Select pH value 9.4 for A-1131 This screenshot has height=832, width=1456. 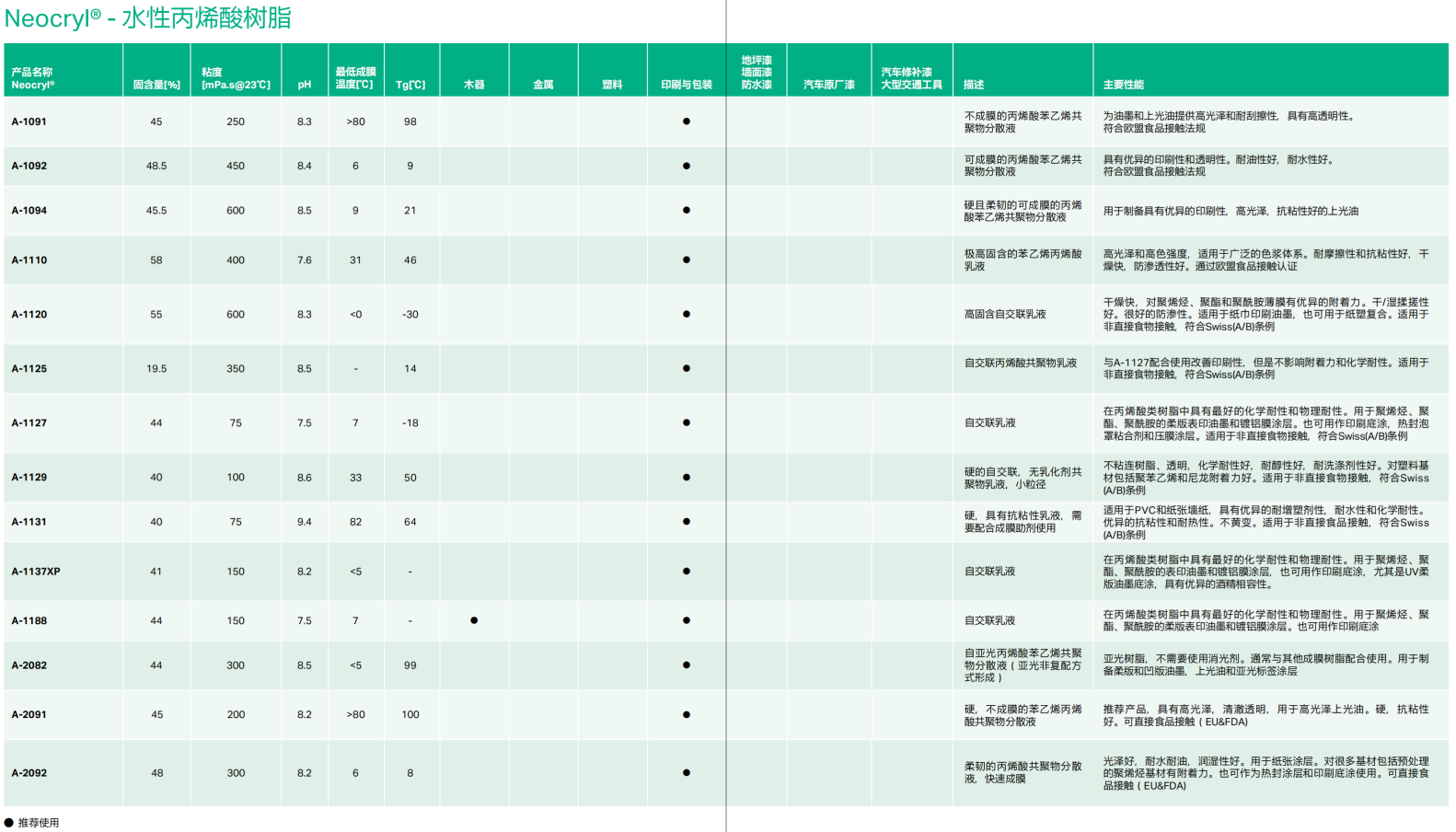[305, 522]
